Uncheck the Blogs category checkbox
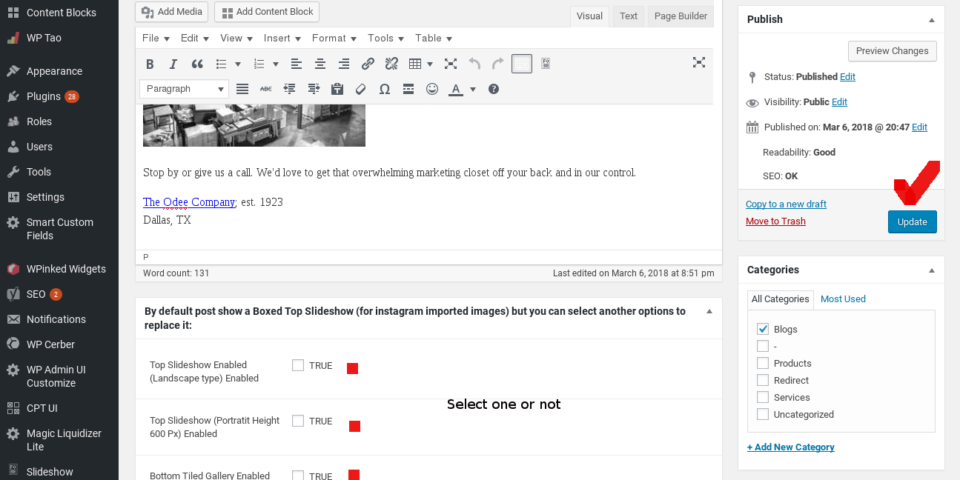The width and height of the screenshot is (960, 480). click(763, 329)
